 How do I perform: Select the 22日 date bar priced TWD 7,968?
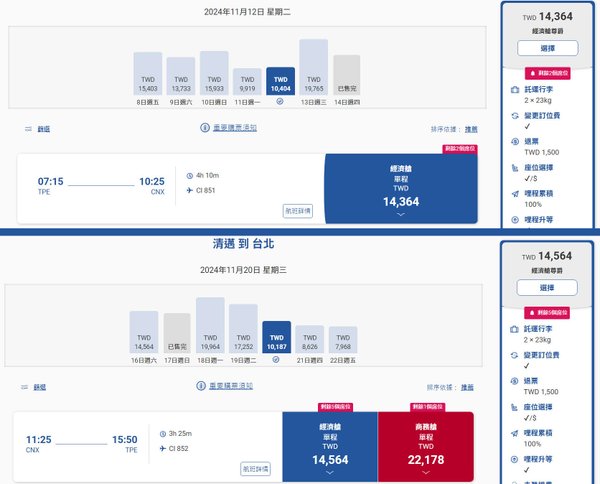(343, 340)
